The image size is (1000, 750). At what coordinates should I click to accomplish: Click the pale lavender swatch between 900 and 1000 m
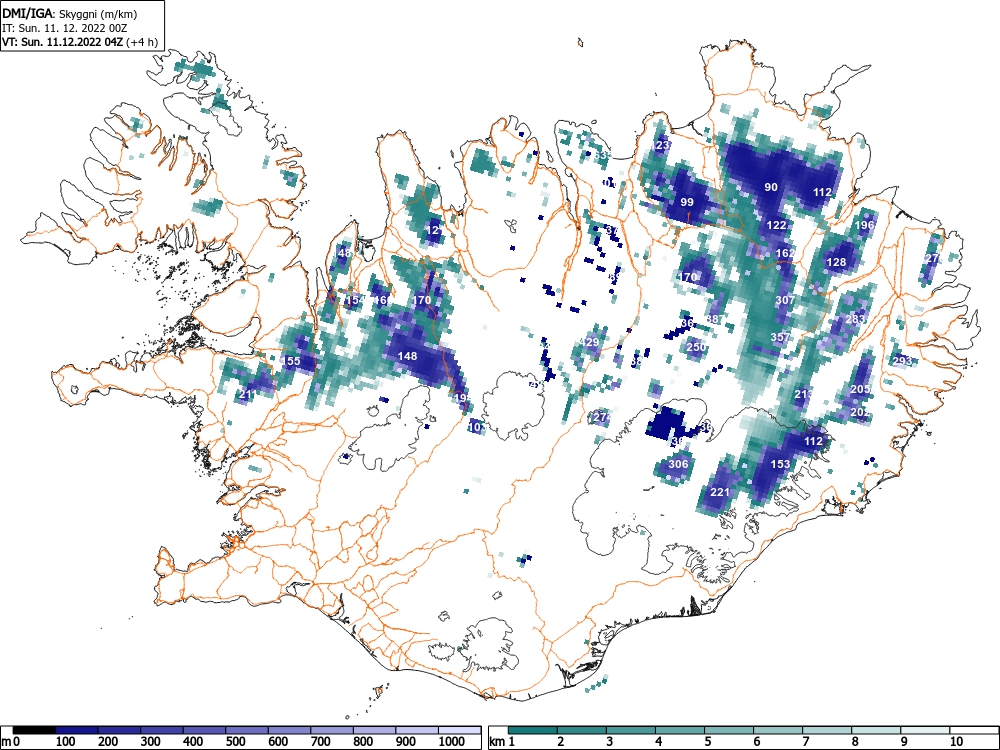coord(417,730)
